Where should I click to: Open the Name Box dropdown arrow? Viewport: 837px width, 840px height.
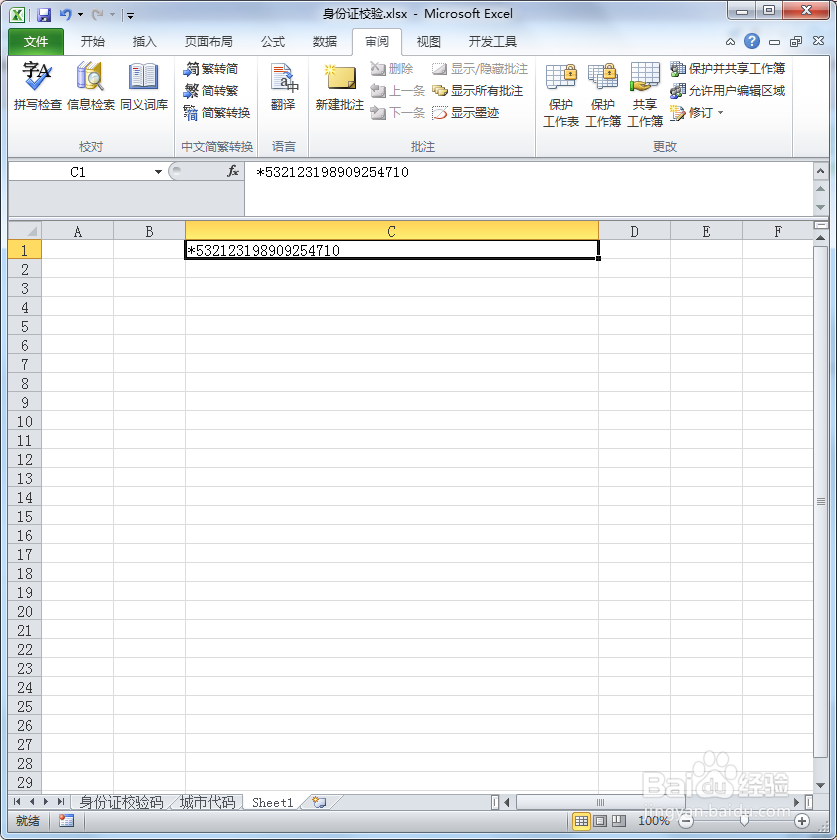[x=158, y=172]
